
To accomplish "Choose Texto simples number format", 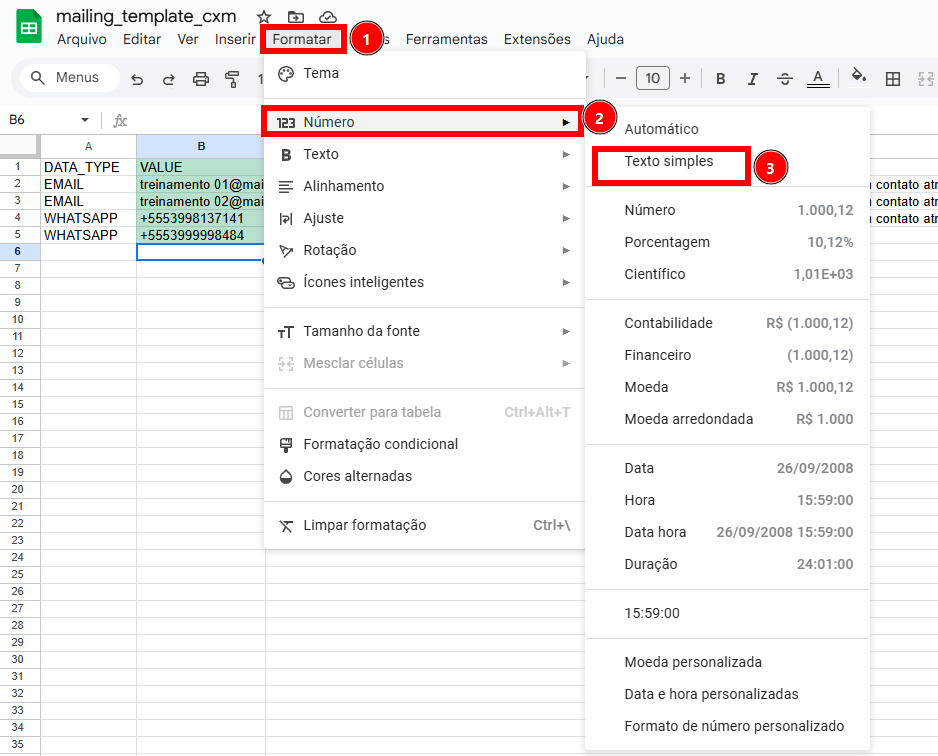I will 669,161.
